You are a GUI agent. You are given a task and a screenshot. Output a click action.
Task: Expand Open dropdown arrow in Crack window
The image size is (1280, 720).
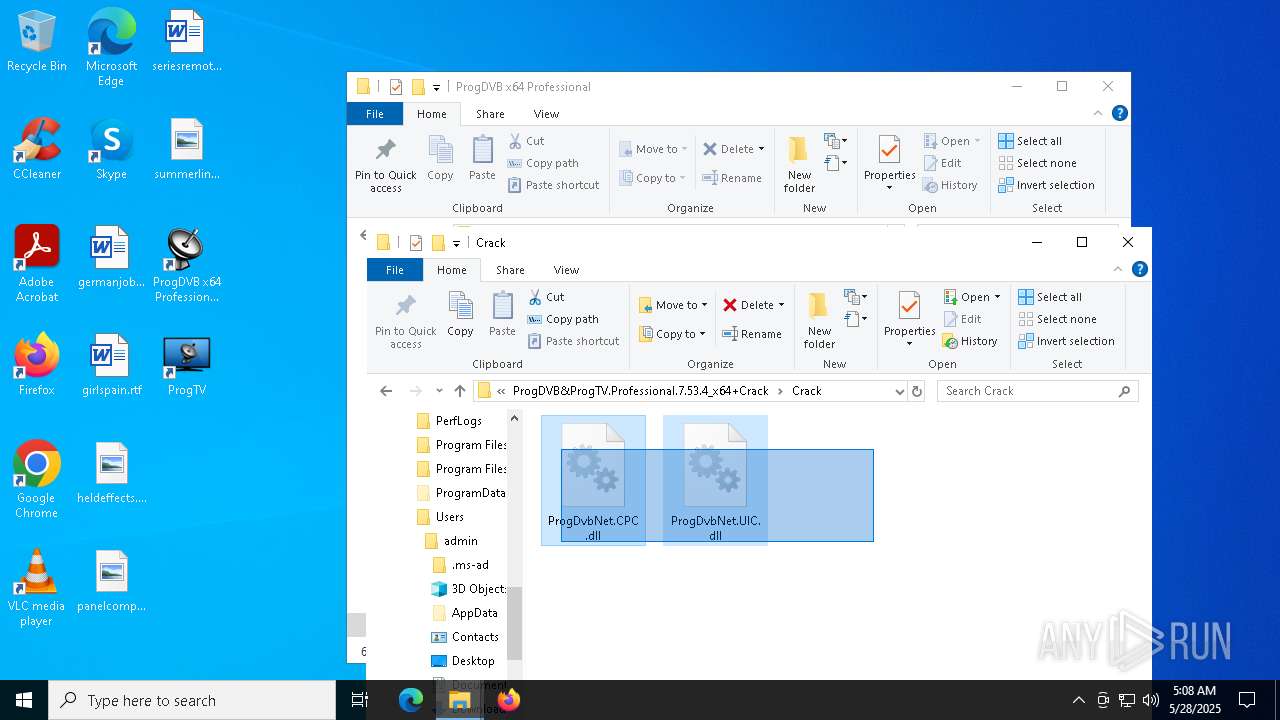997,297
